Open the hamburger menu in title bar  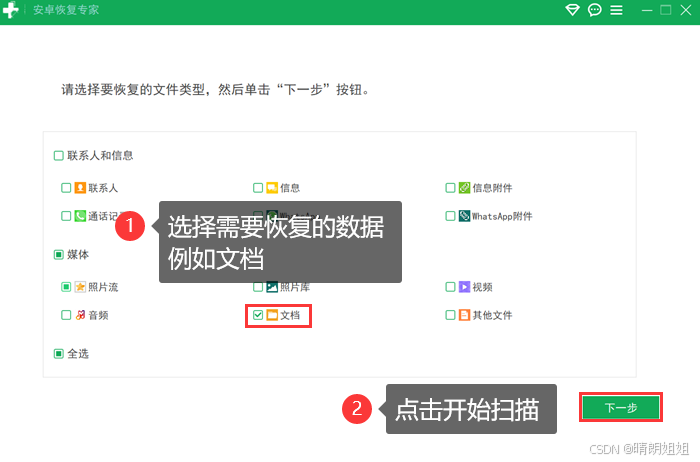click(617, 10)
